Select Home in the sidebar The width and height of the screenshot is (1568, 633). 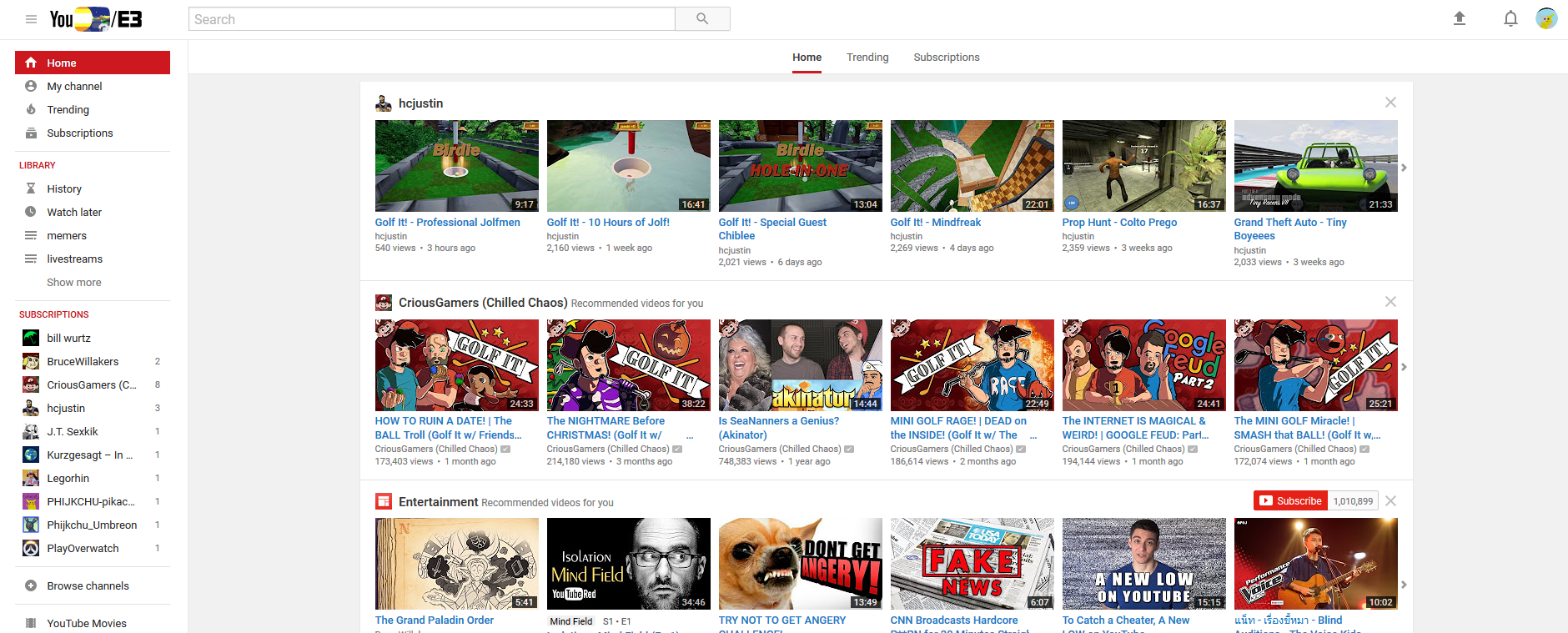[93, 63]
